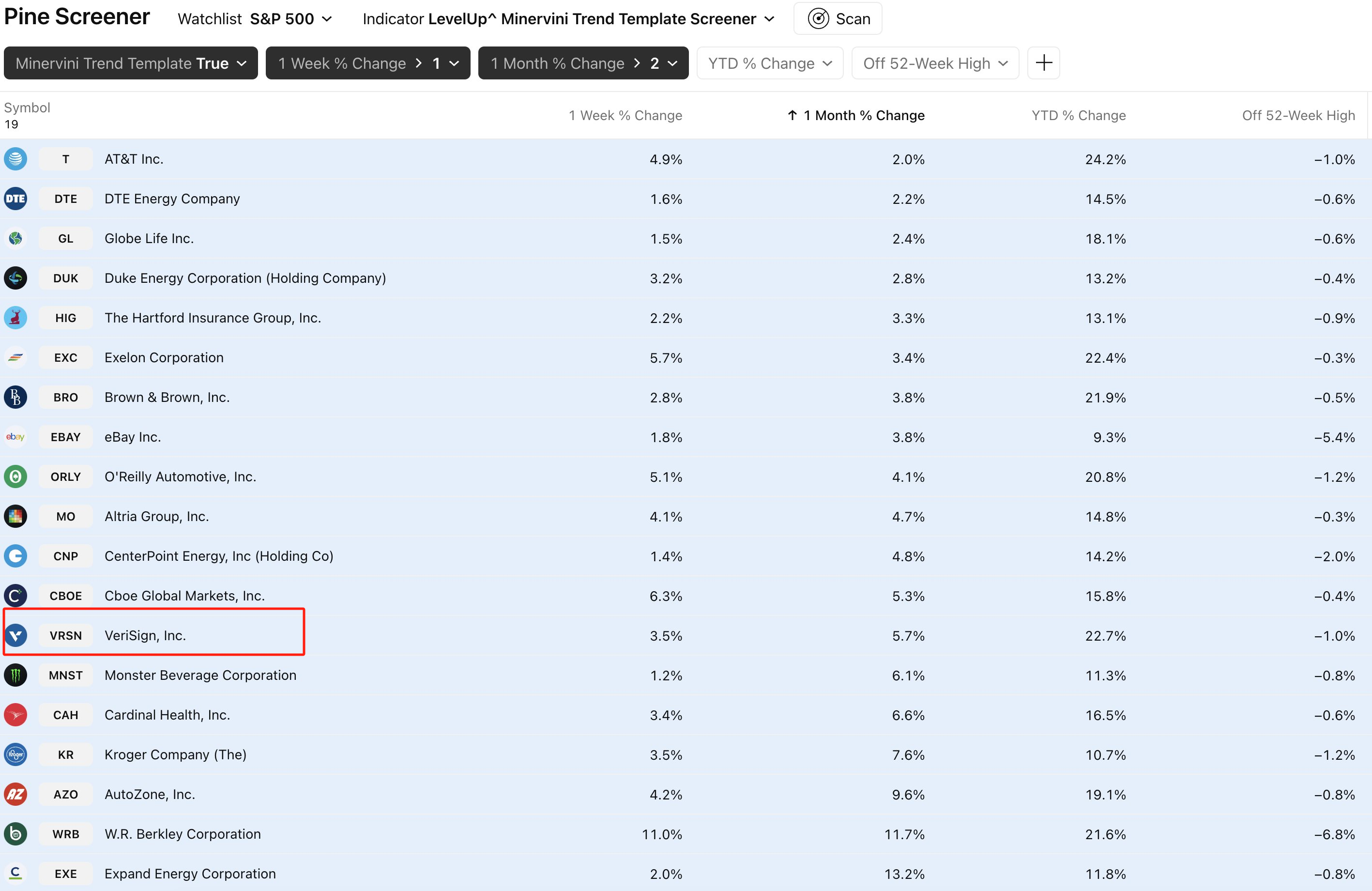Click the Pine Screener title
The height and width of the screenshot is (891, 1372).
77,17
